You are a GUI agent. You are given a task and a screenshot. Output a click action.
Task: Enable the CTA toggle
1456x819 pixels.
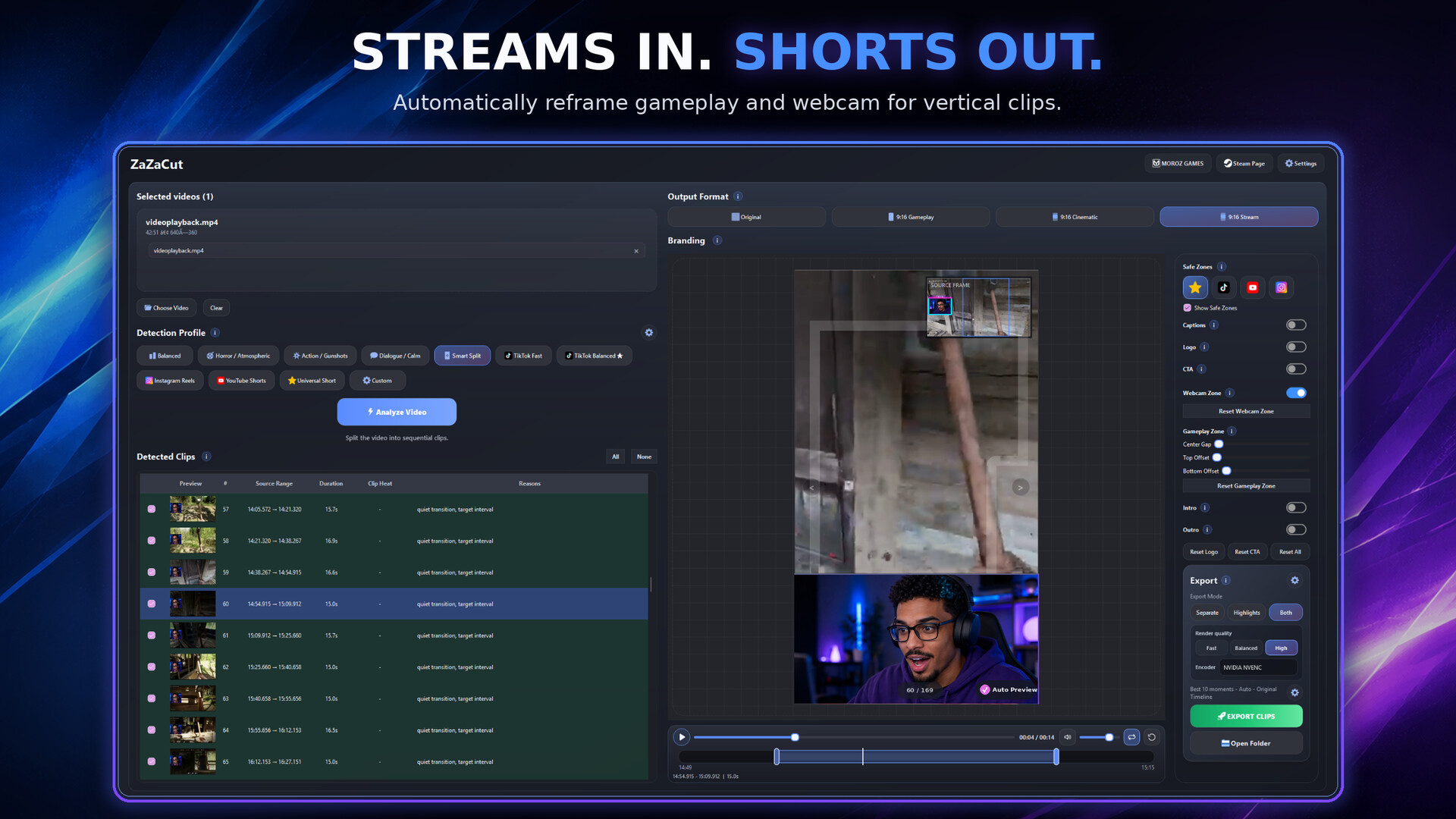coord(1296,369)
